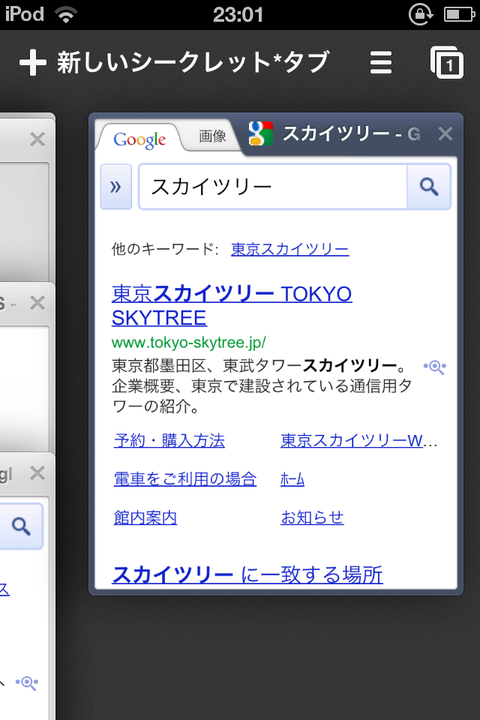The height and width of the screenshot is (720, 480).
Task: Open the お知らせ sitelink
Action: click(312, 518)
